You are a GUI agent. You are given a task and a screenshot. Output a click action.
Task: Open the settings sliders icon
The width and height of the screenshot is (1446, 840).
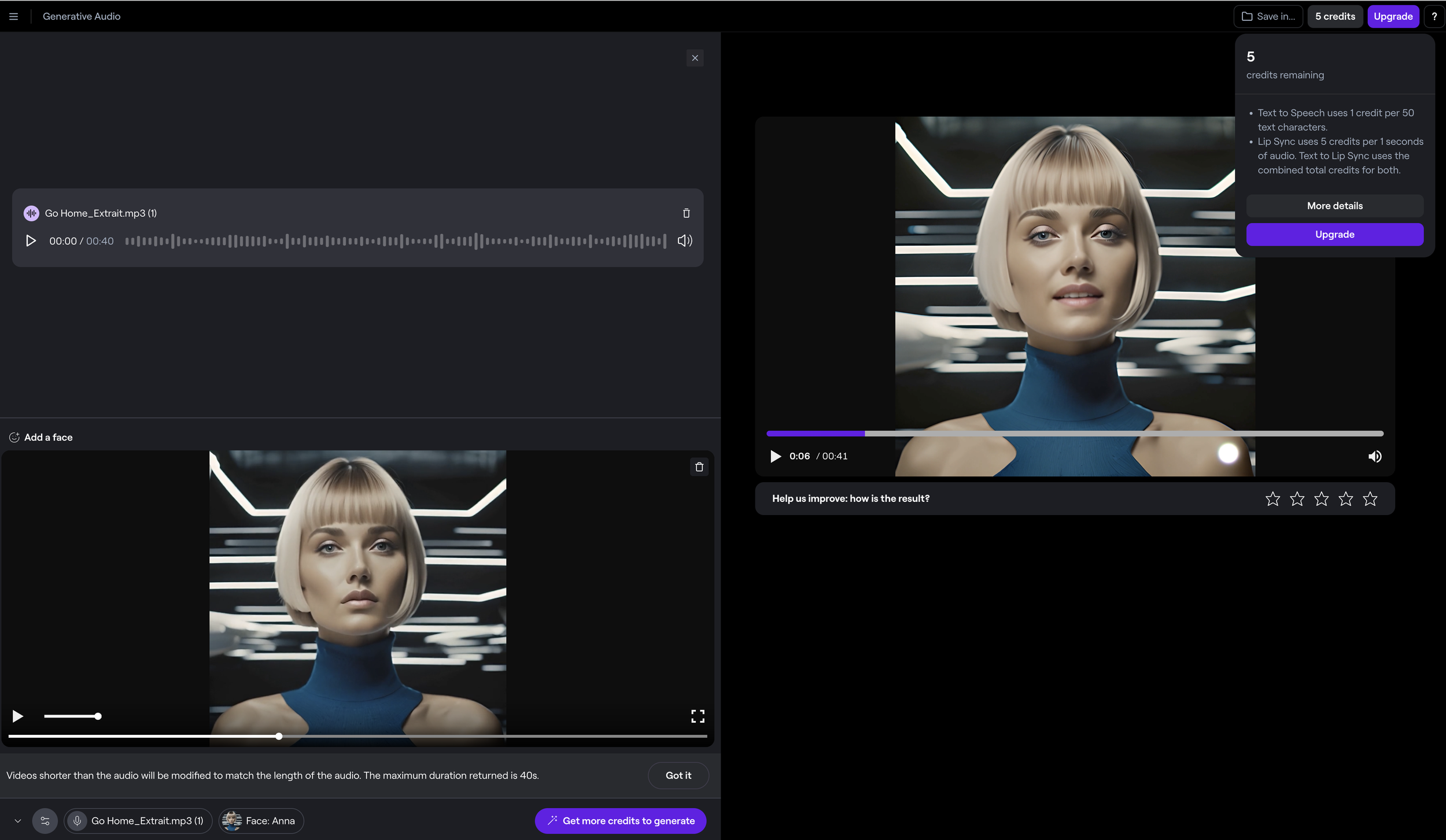tap(45, 820)
